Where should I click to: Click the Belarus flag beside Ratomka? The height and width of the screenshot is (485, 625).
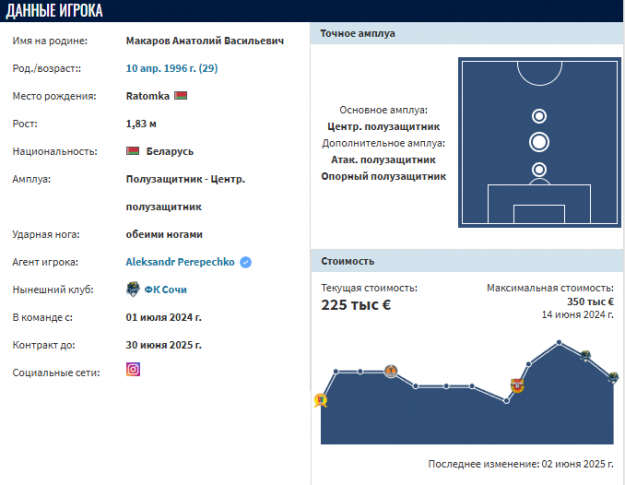click(x=181, y=96)
